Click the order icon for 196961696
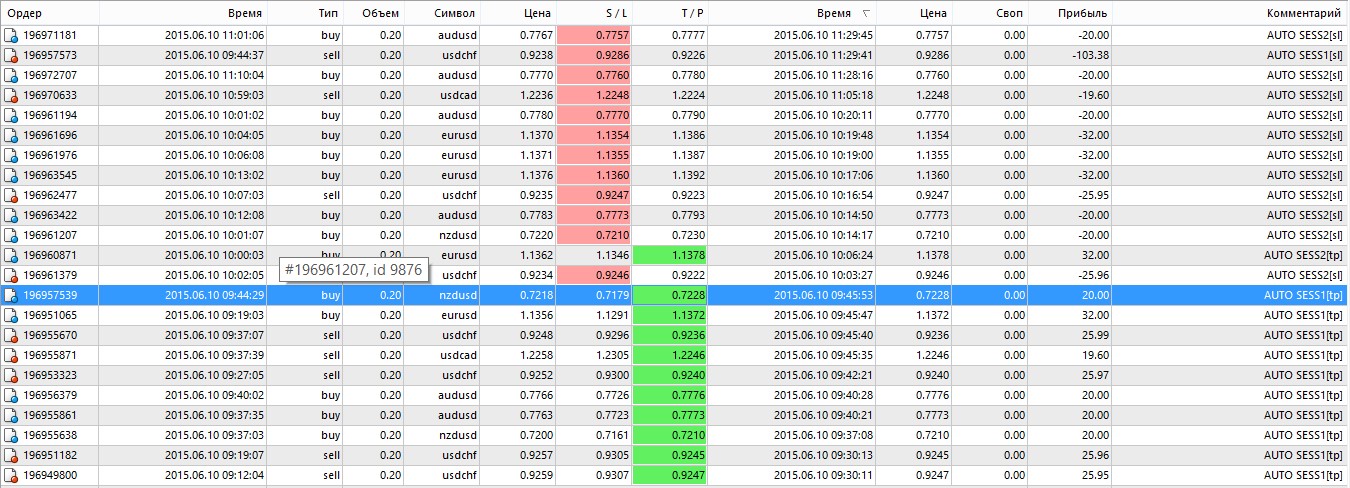 pyautogui.click(x=11, y=135)
